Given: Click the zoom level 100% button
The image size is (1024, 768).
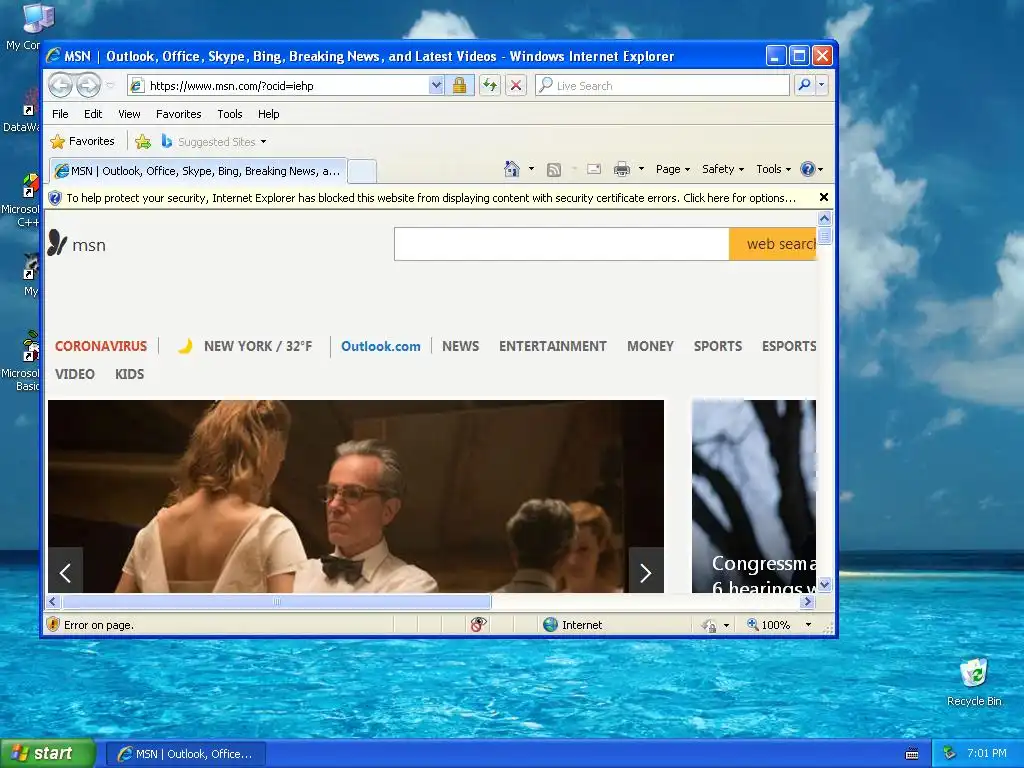Looking at the screenshot, I should pos(769,624).
